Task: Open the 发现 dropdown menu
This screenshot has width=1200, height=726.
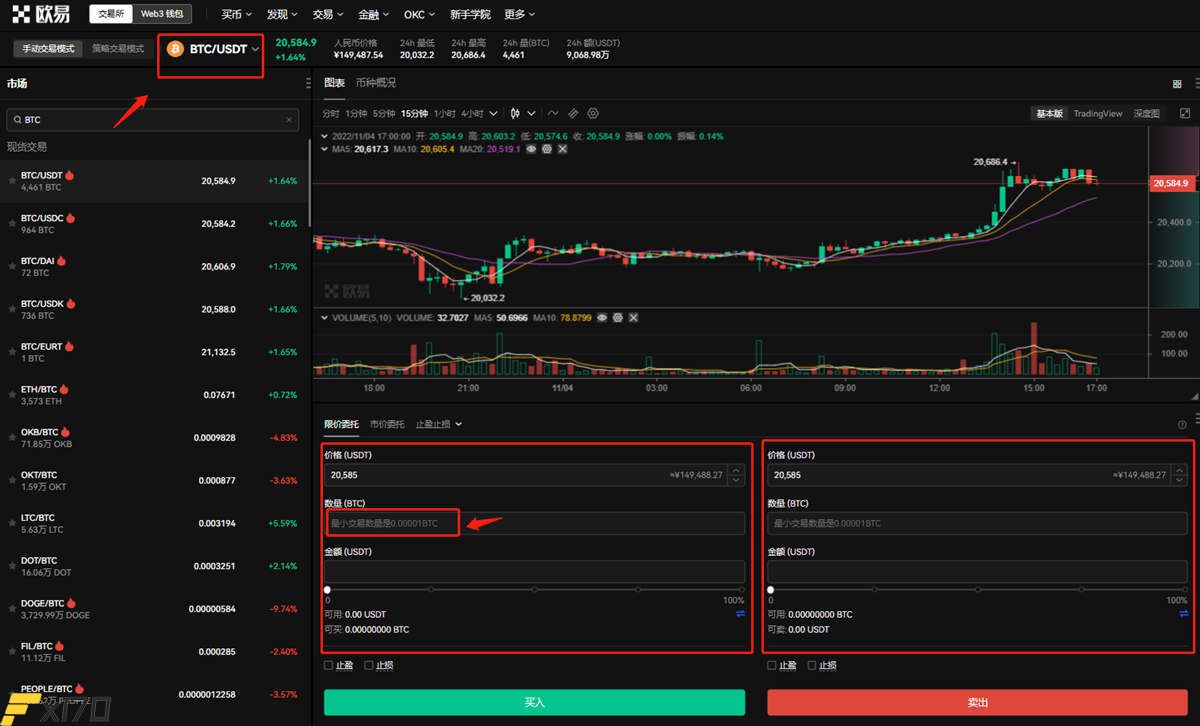Action: coord(283,14)
